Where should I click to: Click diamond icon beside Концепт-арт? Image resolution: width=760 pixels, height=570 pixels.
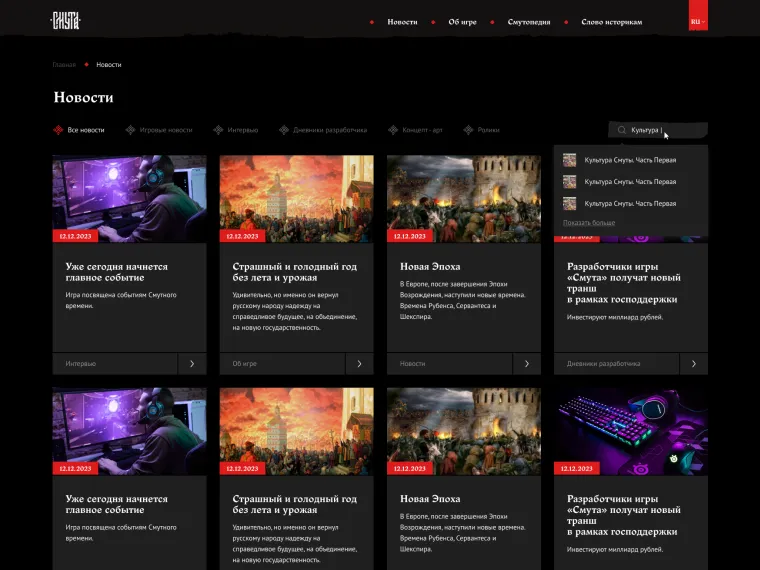click(393, 130)
